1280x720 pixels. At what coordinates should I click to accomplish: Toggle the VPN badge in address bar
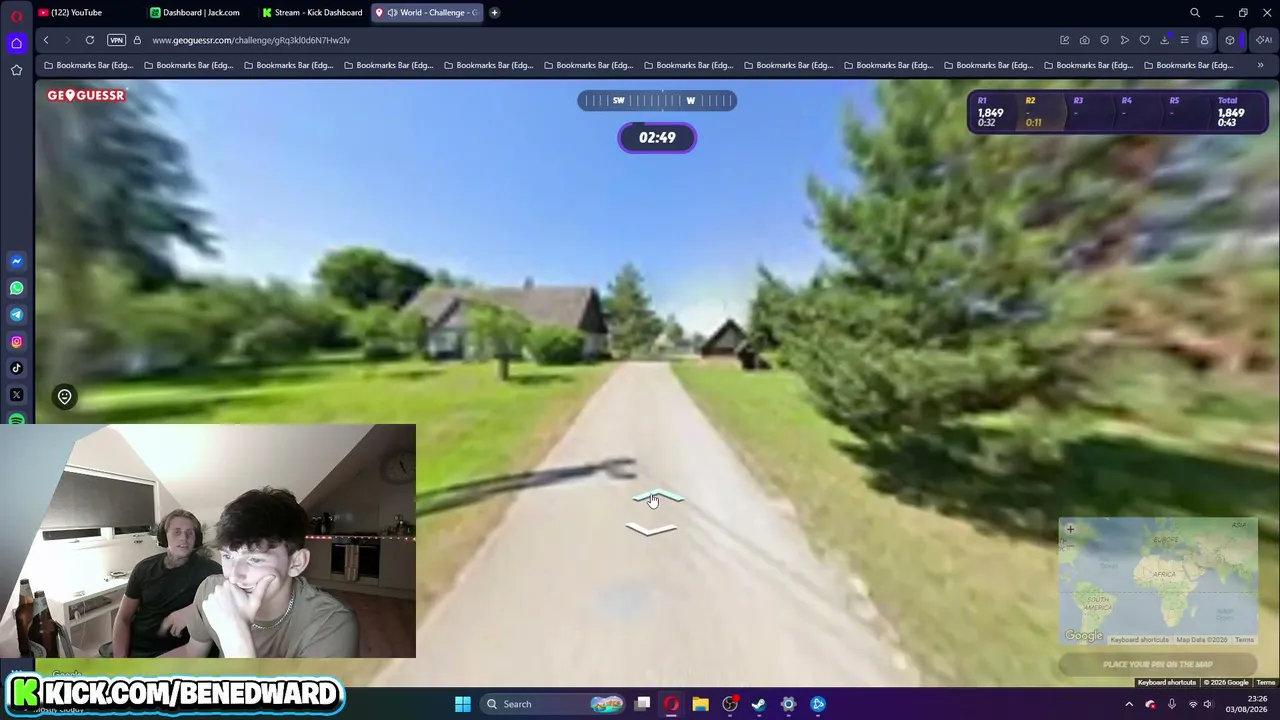click(116, 40)
